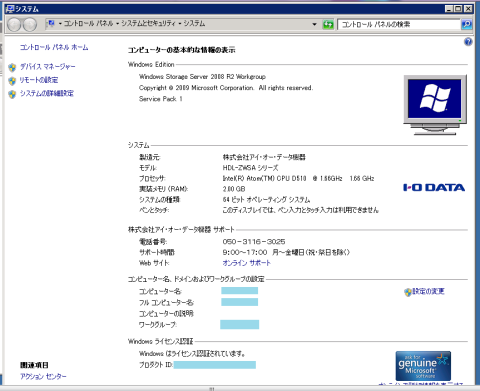Click the 2.00 GB memory value
480x391 pixels.
234,189
